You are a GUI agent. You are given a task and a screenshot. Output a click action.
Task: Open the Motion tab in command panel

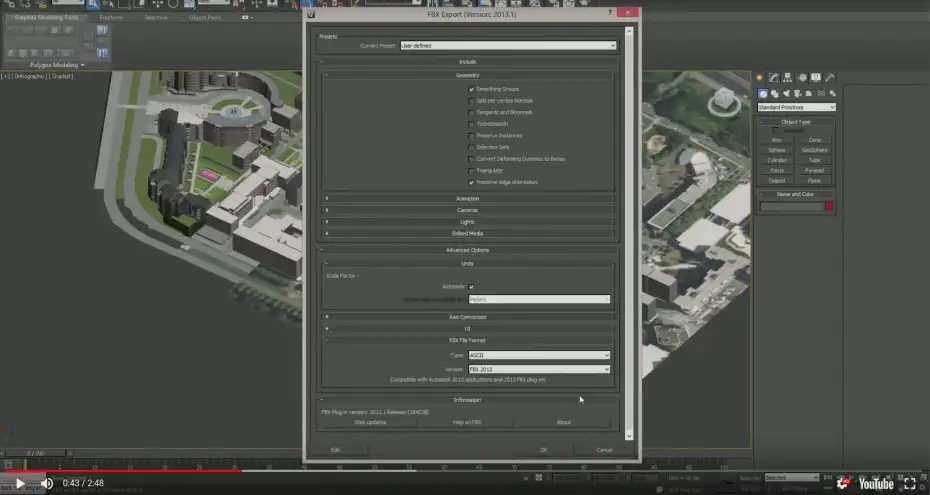click(802, 78)
